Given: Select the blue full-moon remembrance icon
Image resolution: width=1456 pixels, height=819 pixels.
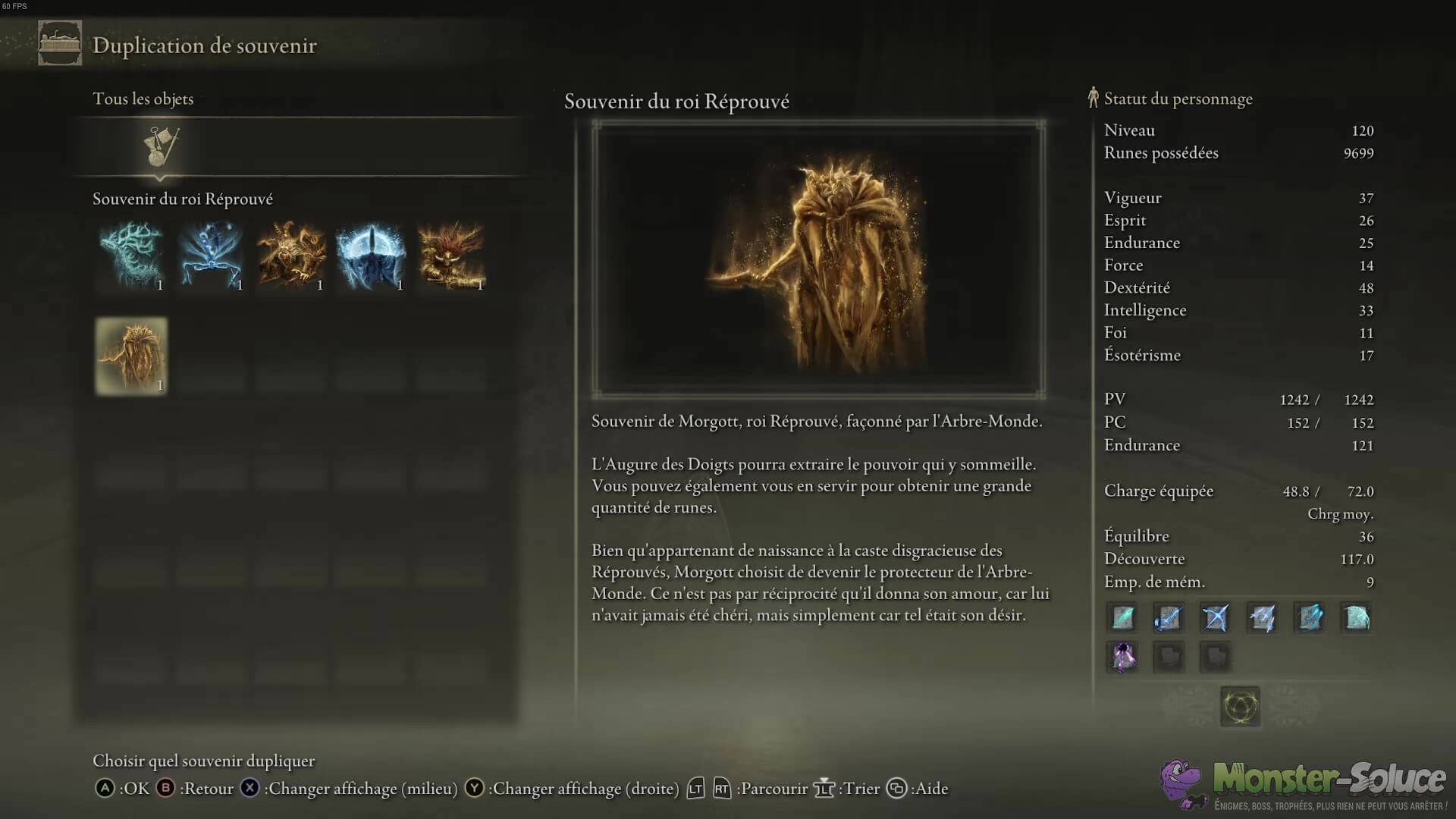Looking at the screenshot, I should pyautogui.click(x=372, y=256).
